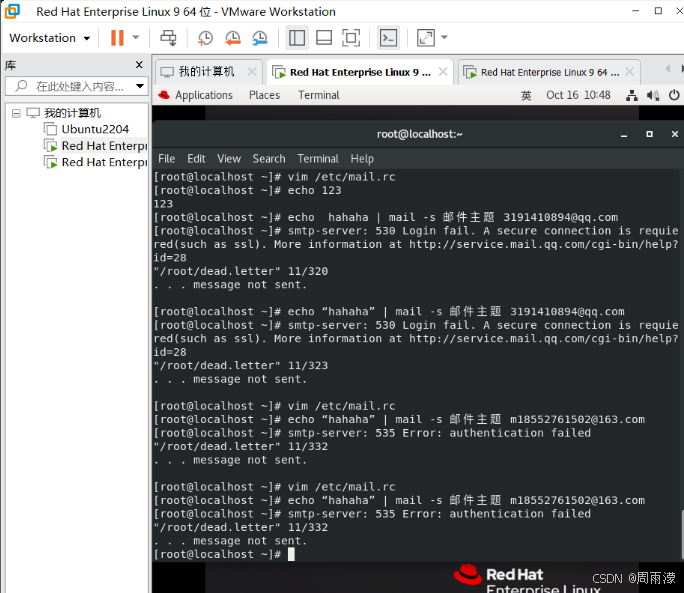Toggle the library sidebar view
The height and width of the screenshot is (593, 684).
point(297,38)
